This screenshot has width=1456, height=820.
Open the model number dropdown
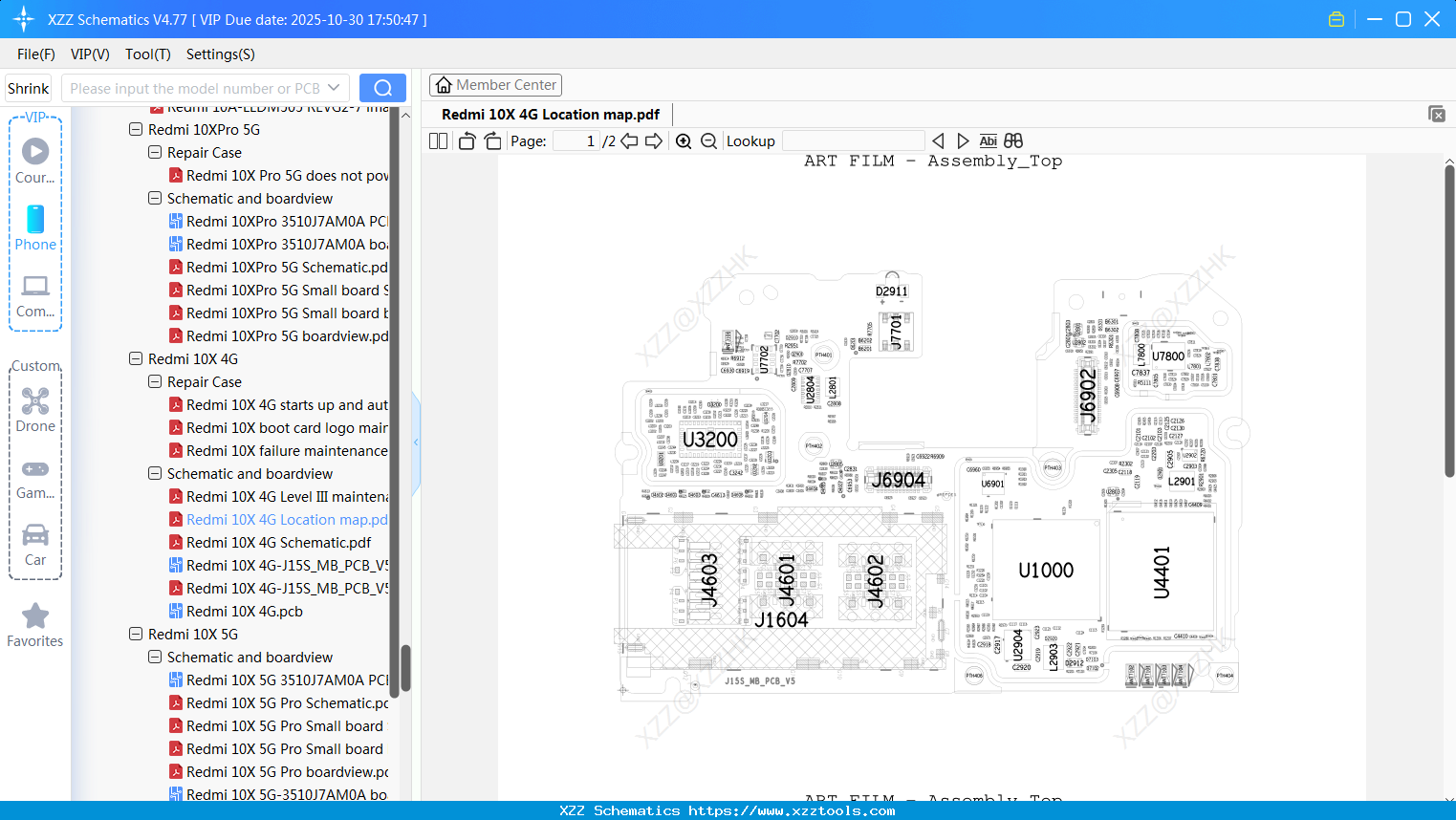332,87
